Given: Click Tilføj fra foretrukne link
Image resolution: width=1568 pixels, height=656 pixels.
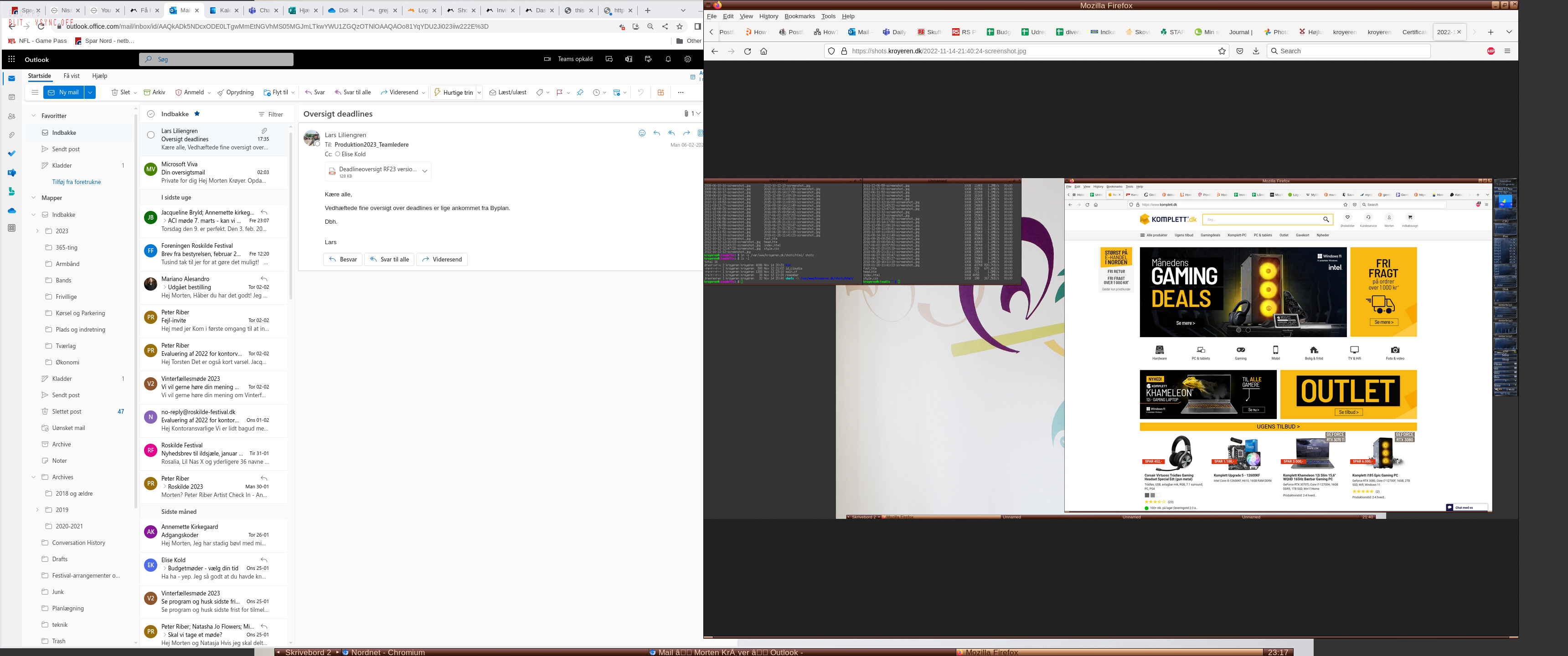Looking at the screenshot, I should click(x=77, y=182).
